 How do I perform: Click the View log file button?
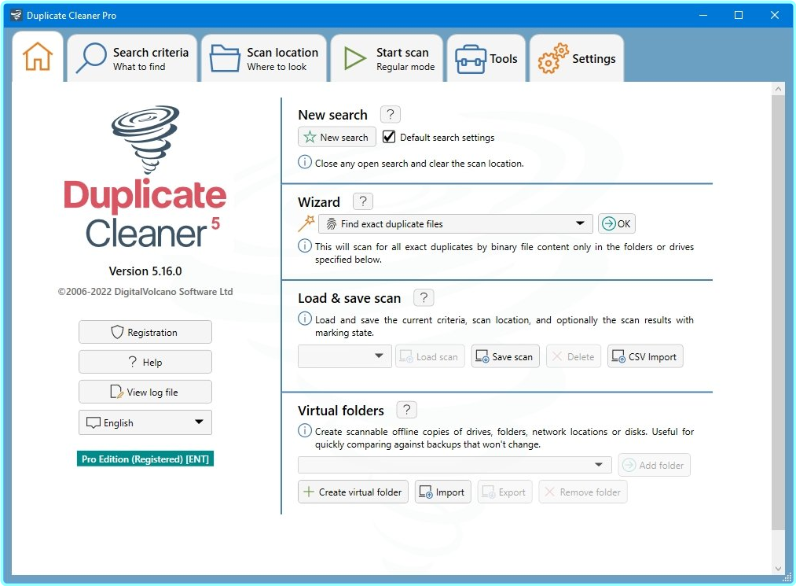coord(145,392)
